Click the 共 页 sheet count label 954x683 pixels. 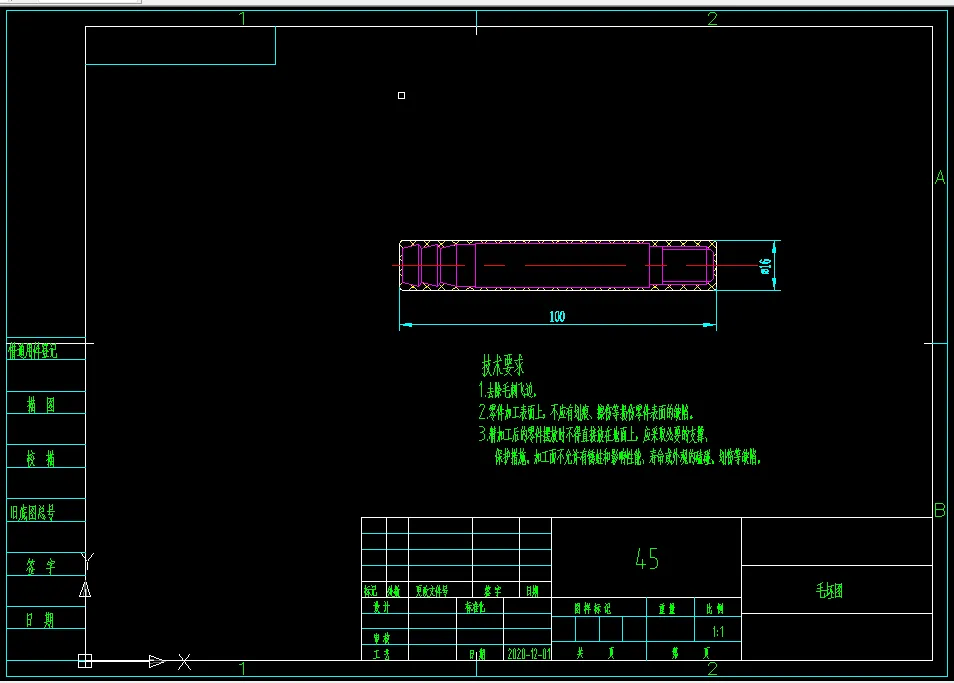tap(595, 653)
